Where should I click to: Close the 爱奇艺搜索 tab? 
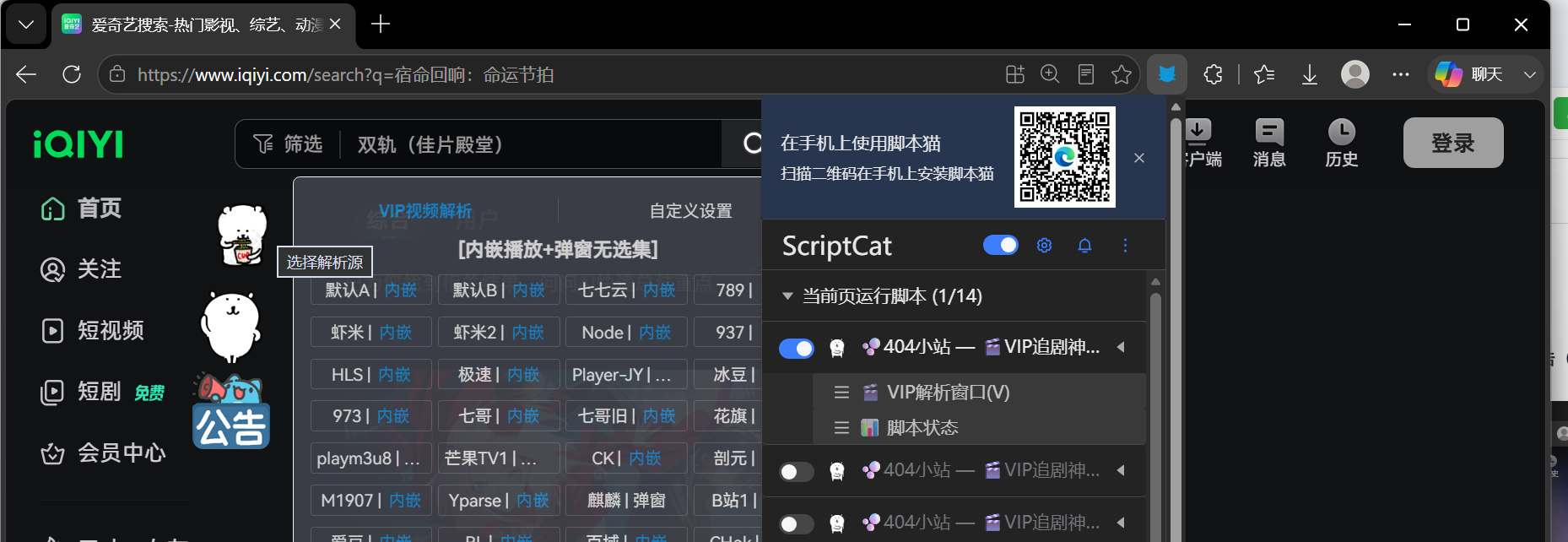pyautogui.click(x=335, y=24)
